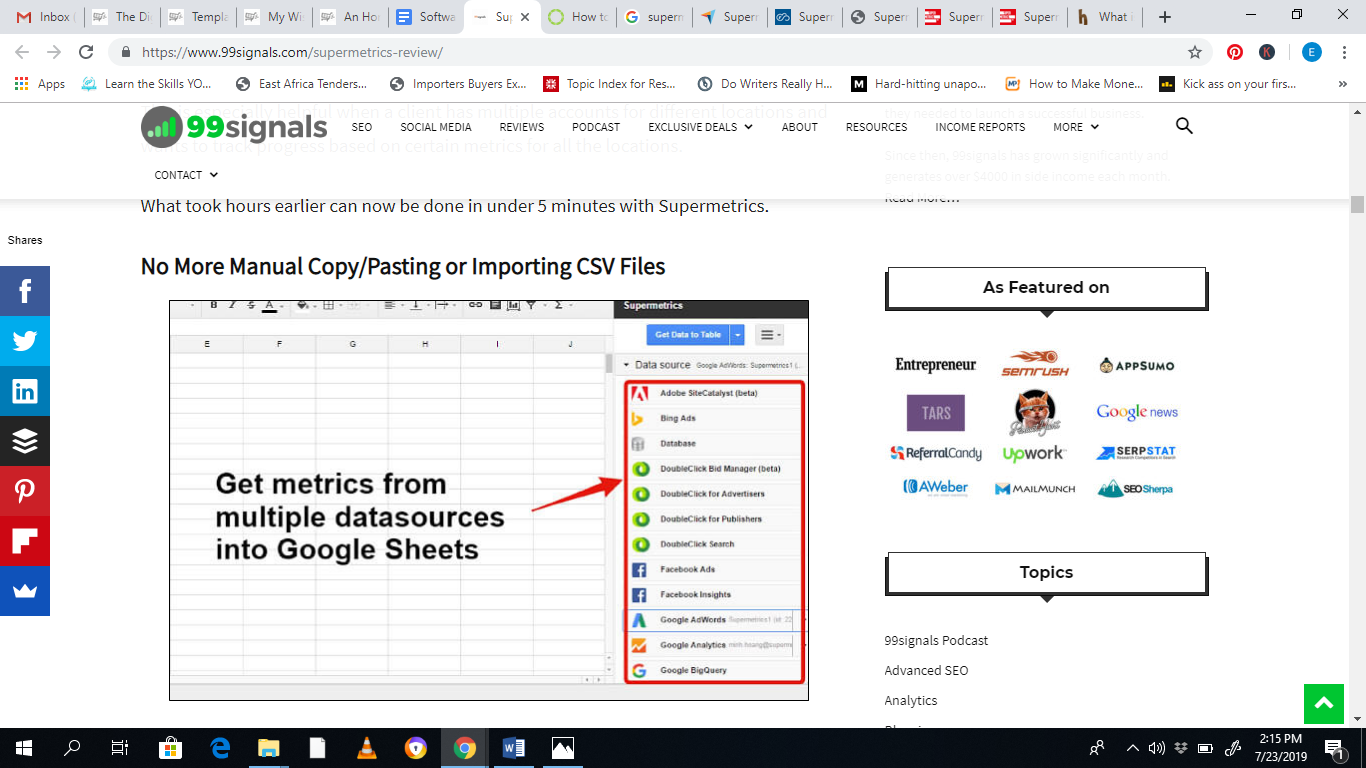Screen dimensions: 1366x768
Task: Open the Windows Start menu
Action: tap(23, 748)
